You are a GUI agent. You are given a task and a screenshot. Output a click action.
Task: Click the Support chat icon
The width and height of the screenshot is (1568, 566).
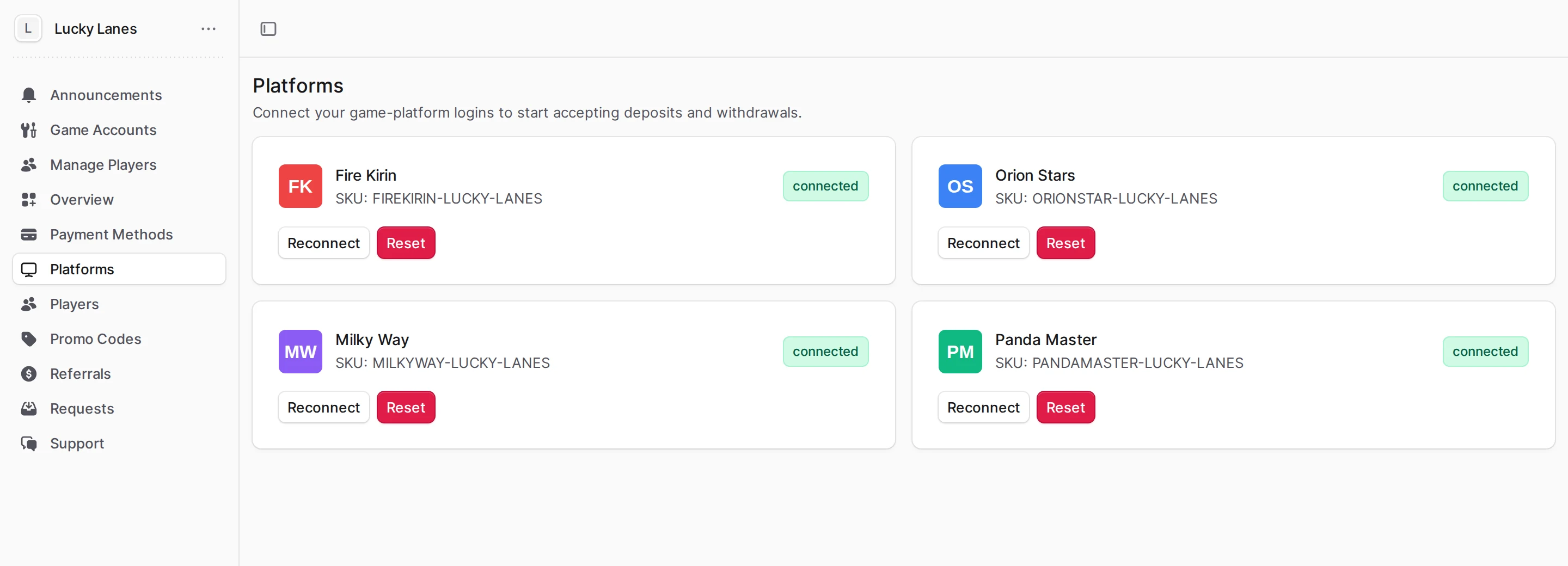29,443
